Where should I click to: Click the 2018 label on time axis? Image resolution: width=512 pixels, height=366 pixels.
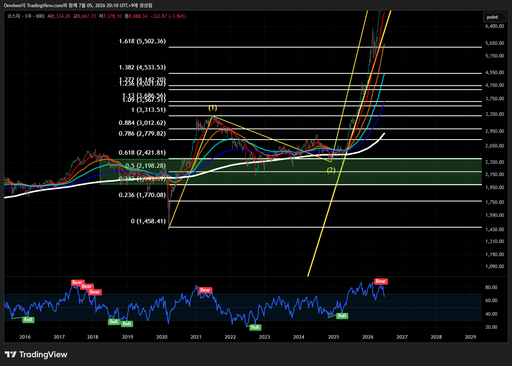tap(93, 337)
